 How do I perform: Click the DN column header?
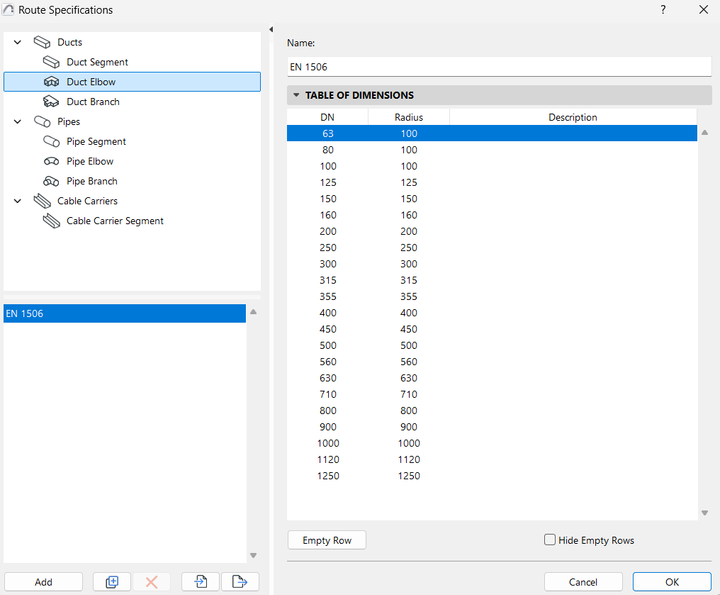click(x=327, y=117)
